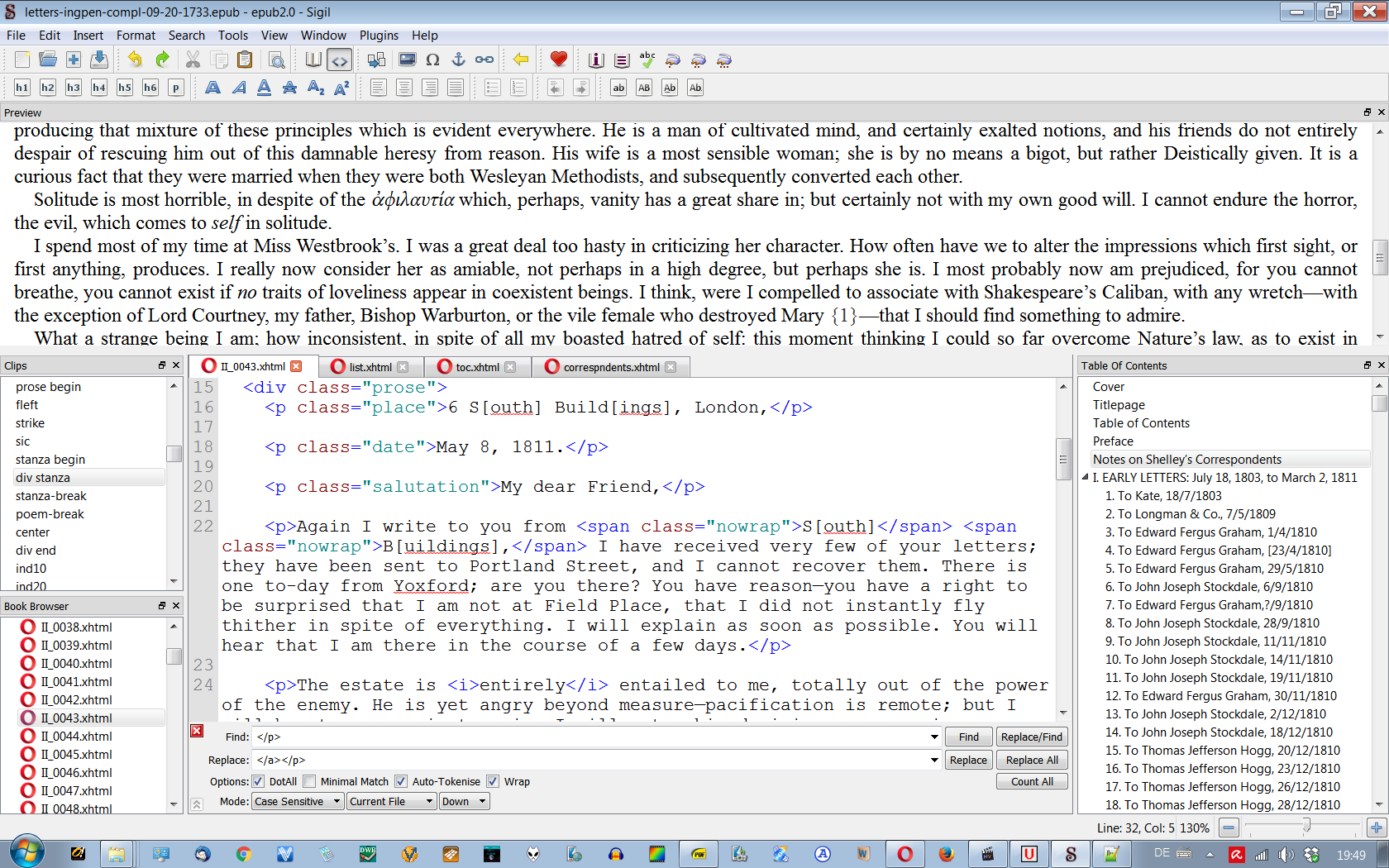
Task: Open the Current File scope dropdown
Action: pyautogui.click(x=391, y=801)
